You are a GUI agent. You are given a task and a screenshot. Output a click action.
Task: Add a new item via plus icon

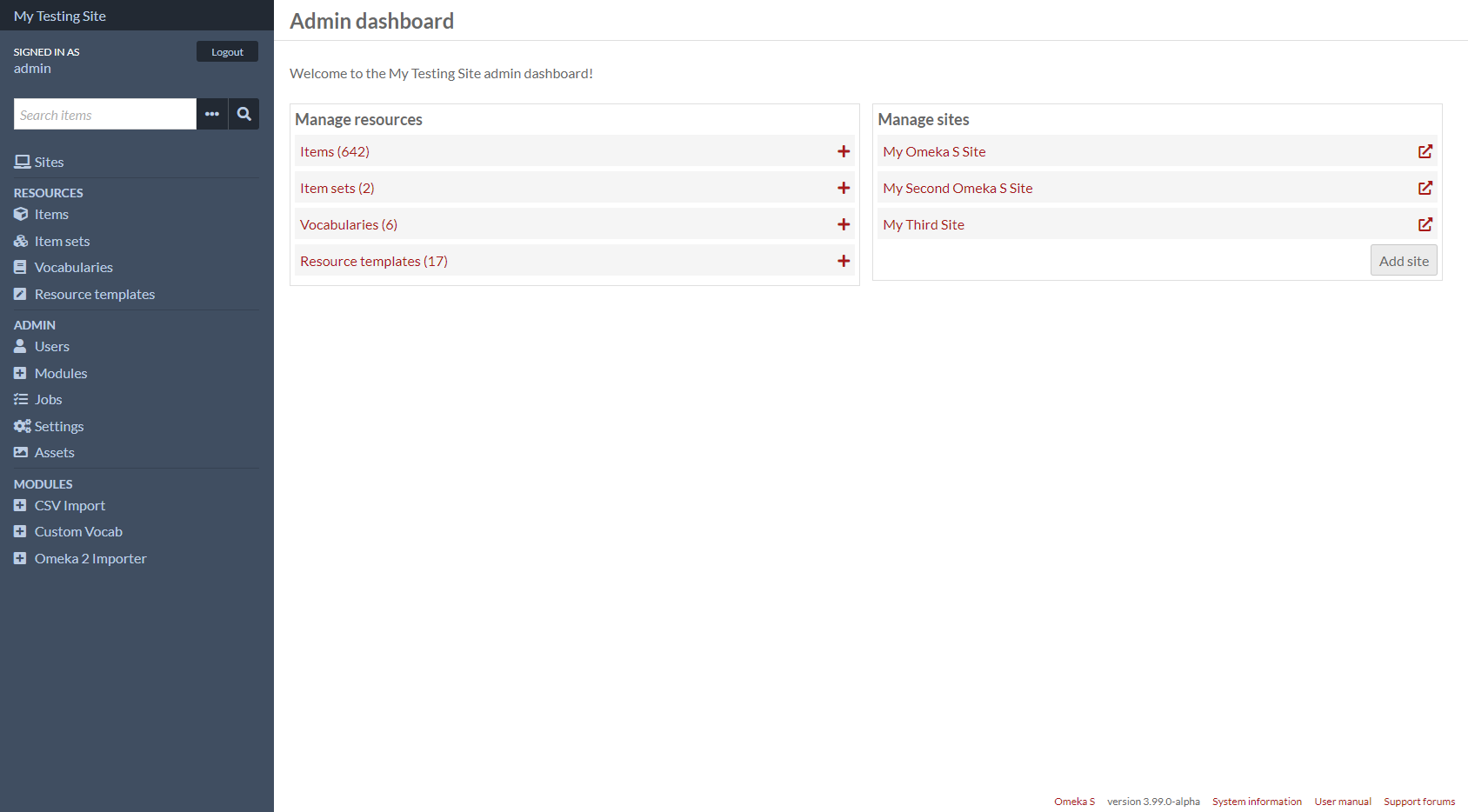click(x=844, y=151)
